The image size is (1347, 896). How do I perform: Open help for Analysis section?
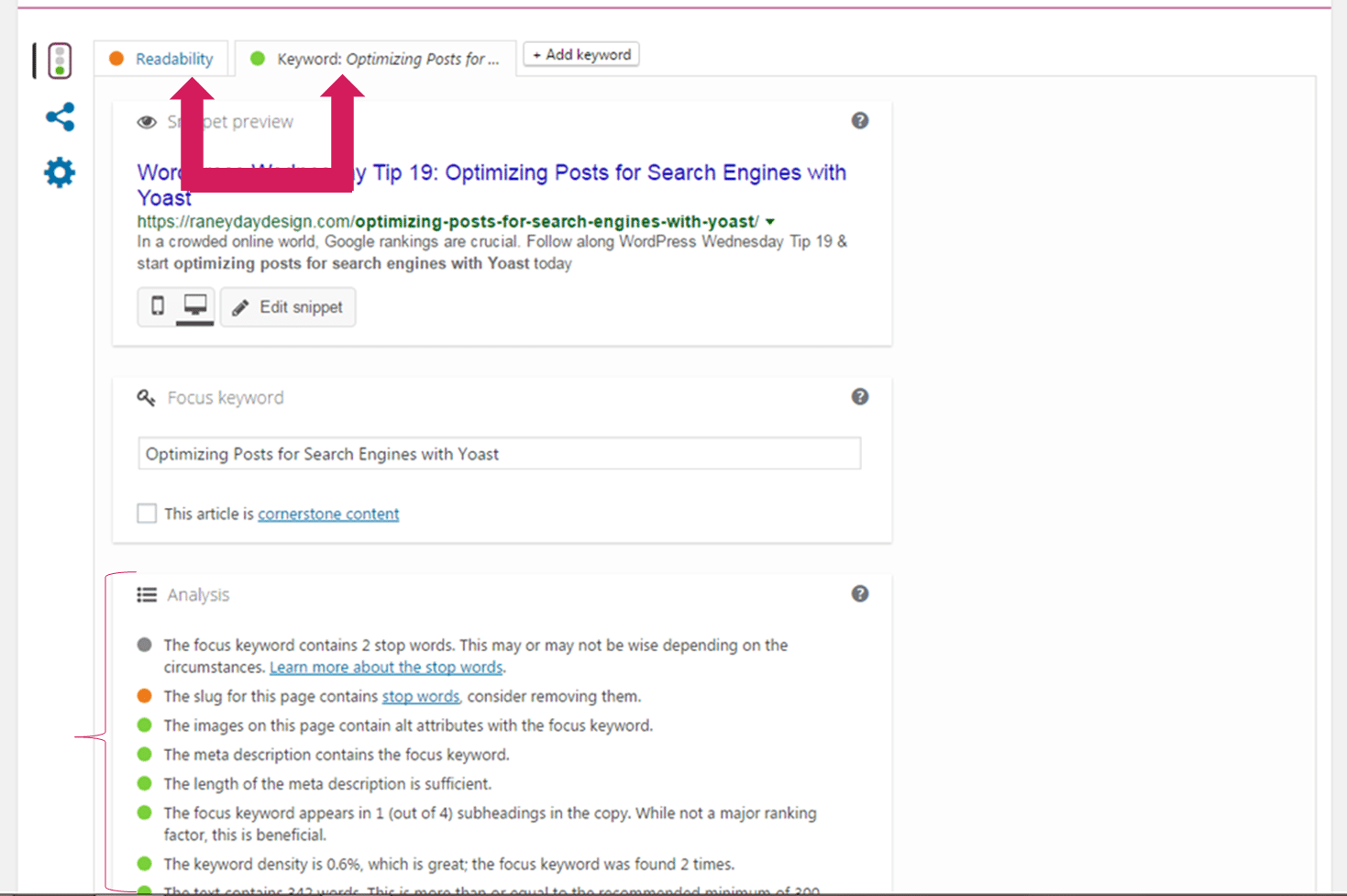coord(860,593)
